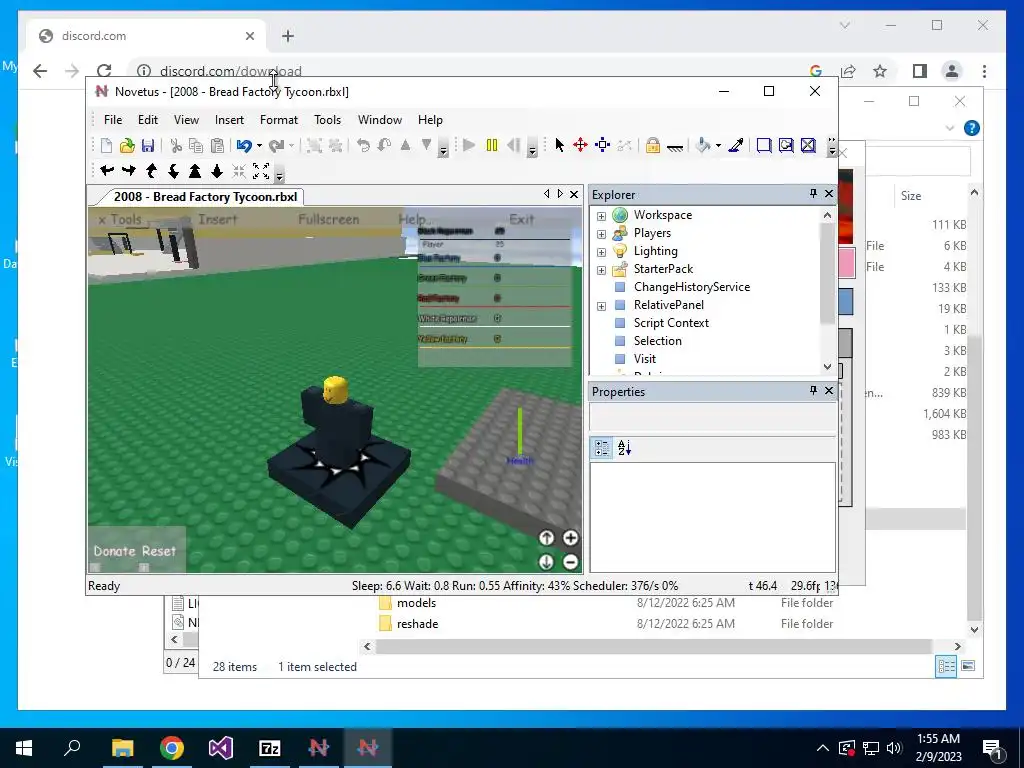
Task: Expand the RelativePanel tree node
Action: point(601,306)
